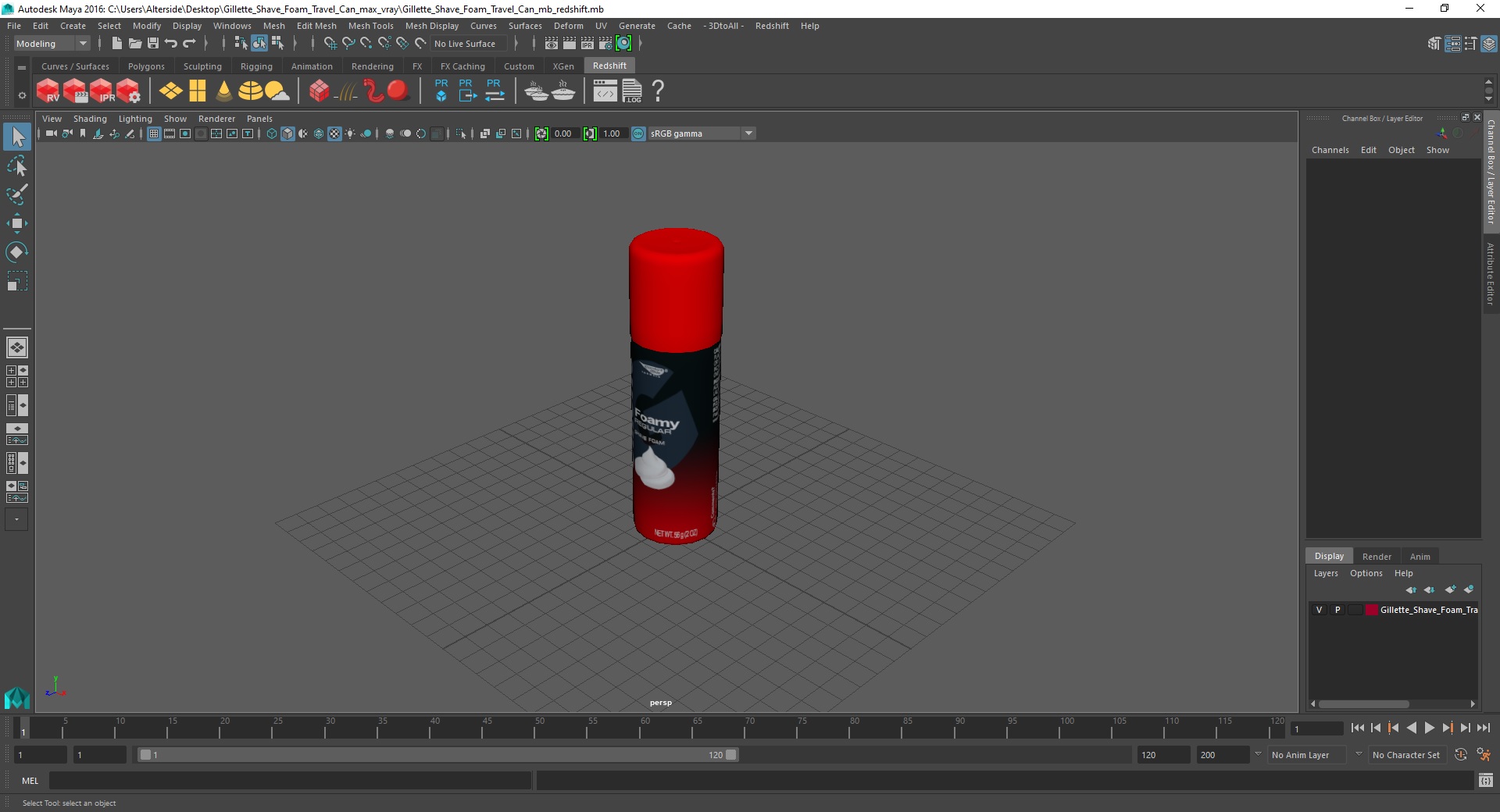Create Redshift dome light from the shelf

(x=250, y=91)
